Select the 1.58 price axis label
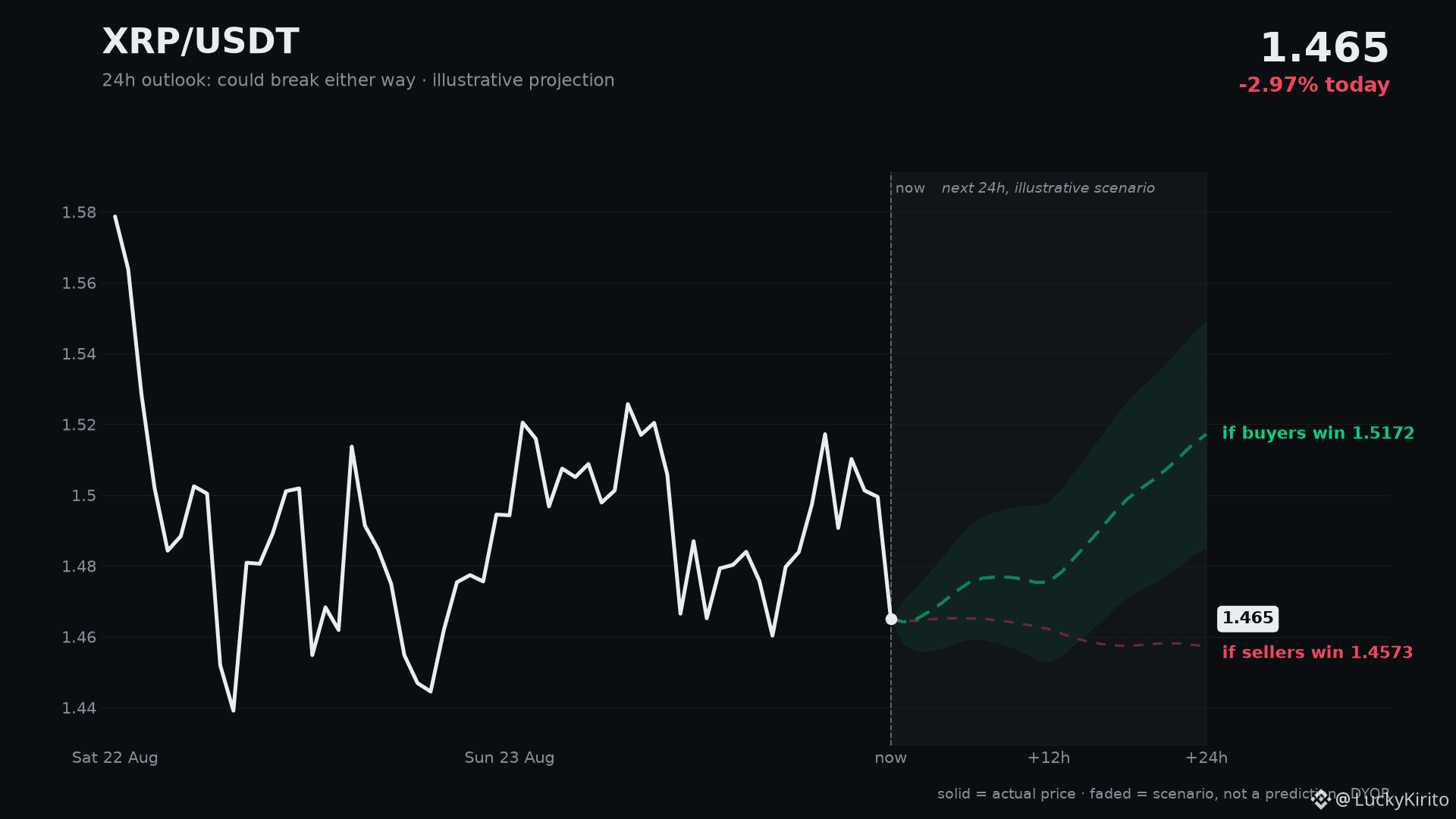 point(79,212)
